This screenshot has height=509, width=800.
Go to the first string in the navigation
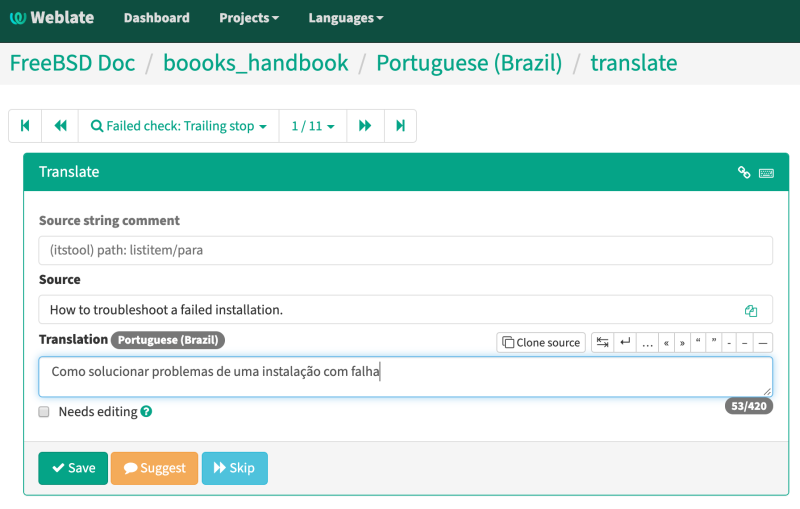(x=25, y=126)
